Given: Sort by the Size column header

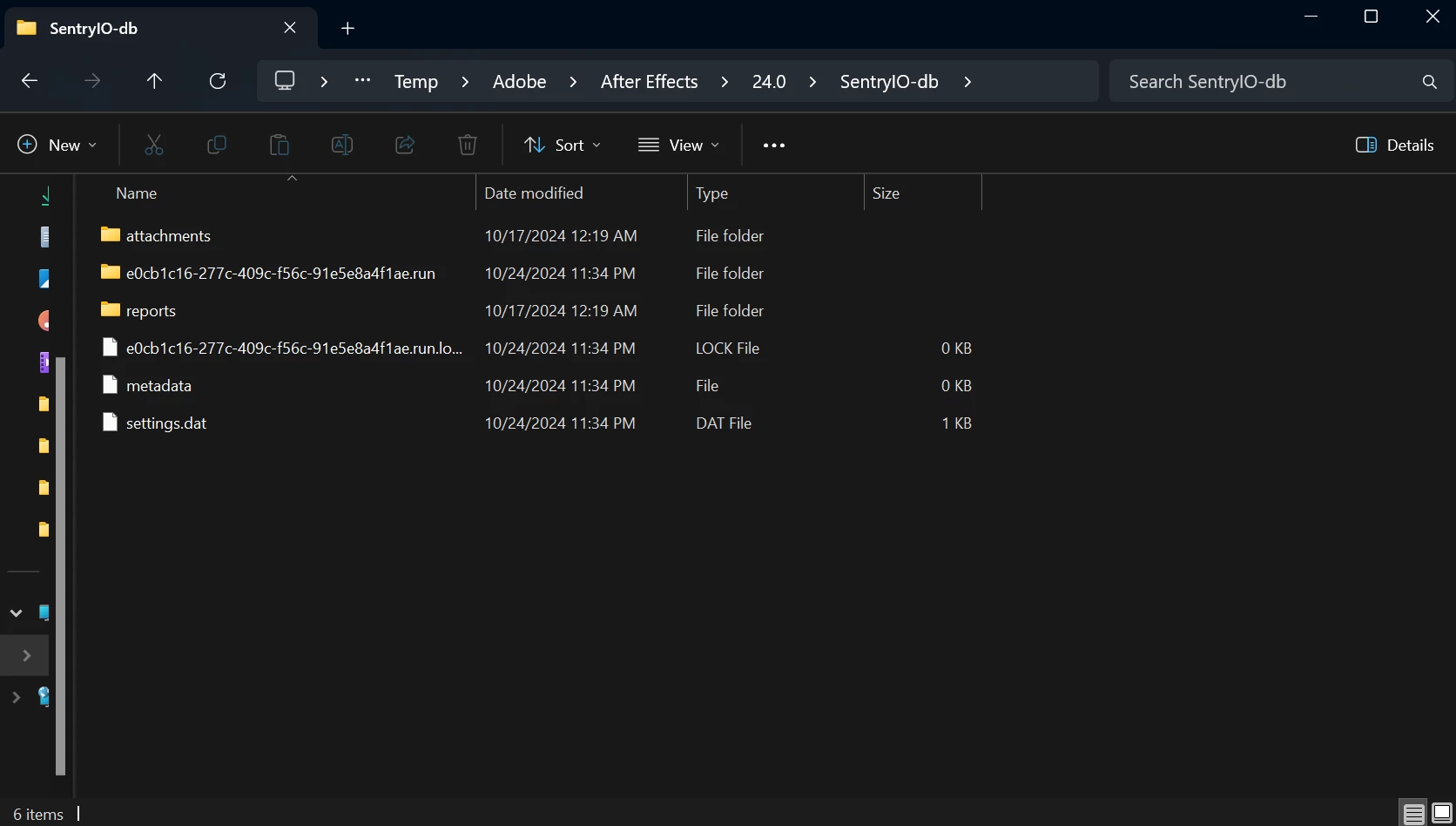Looking at the screenshot, I should click(923, 193).
